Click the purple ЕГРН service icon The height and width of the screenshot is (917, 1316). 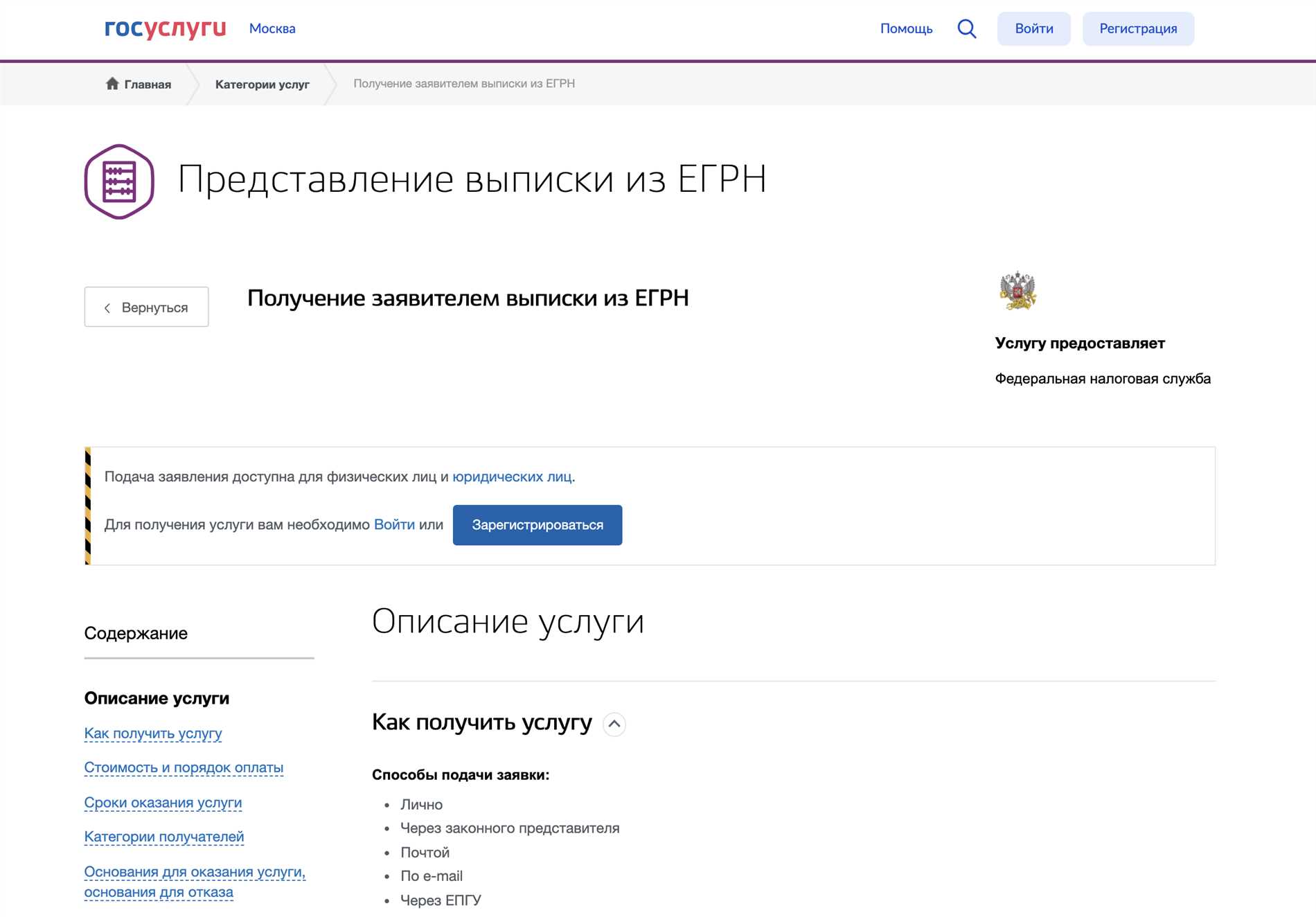point(119,181)
